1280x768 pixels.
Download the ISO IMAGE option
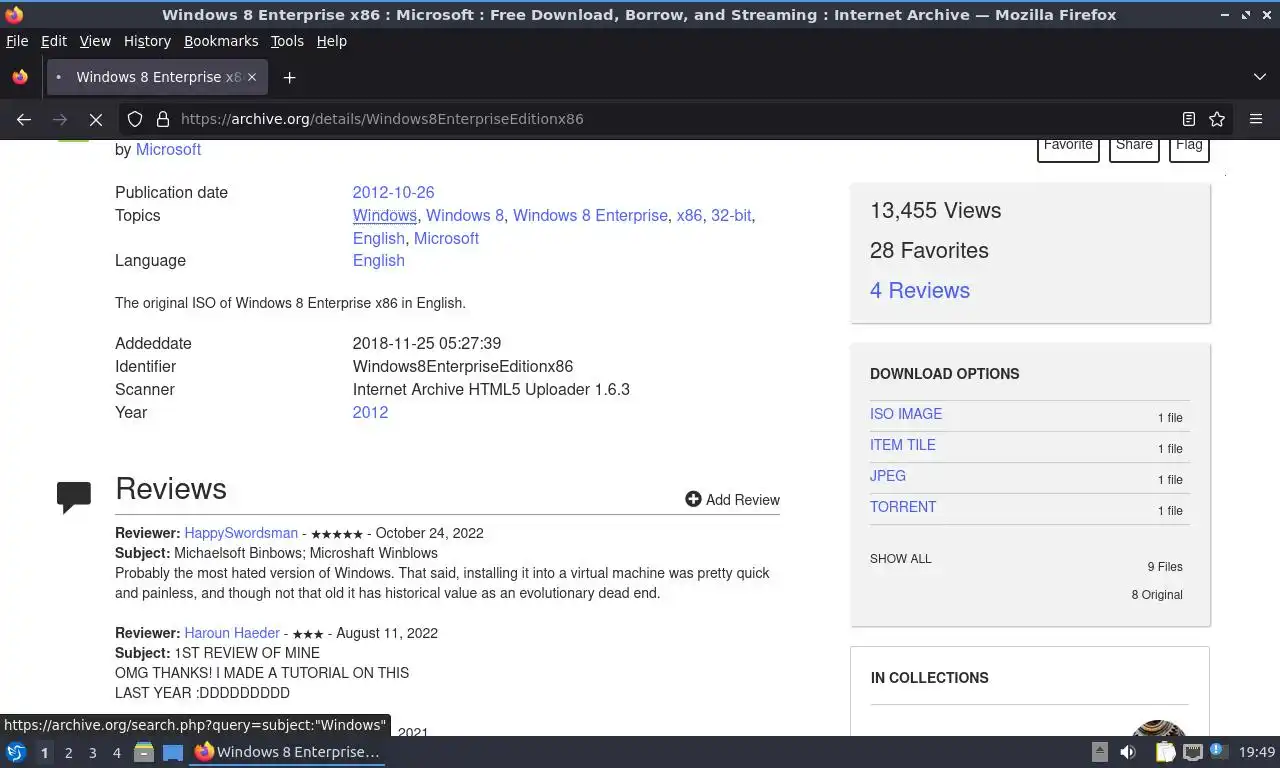tap(906, 414)
